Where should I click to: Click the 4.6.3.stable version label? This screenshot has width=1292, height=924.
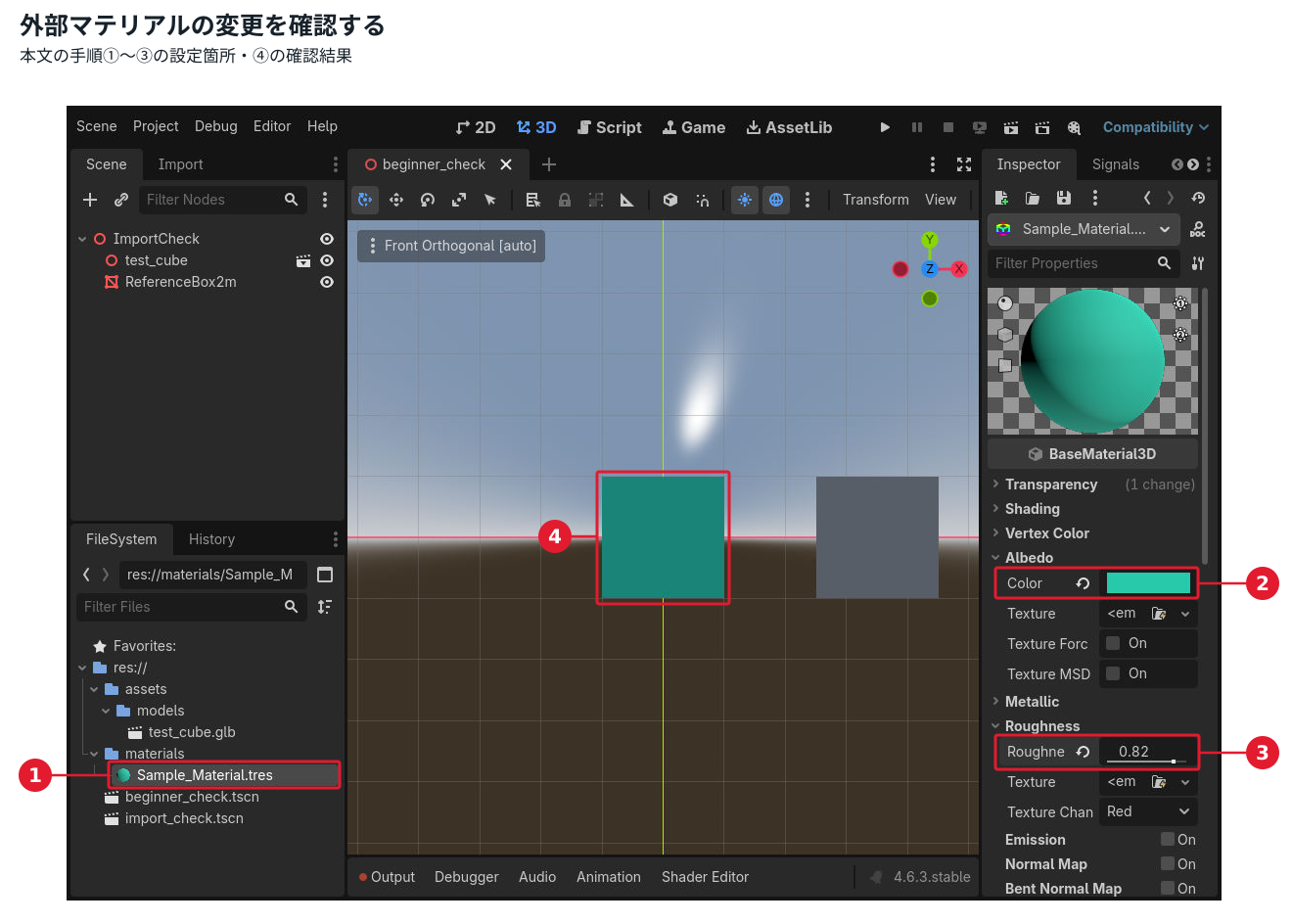pyautogui.click(x=932, y=877)
